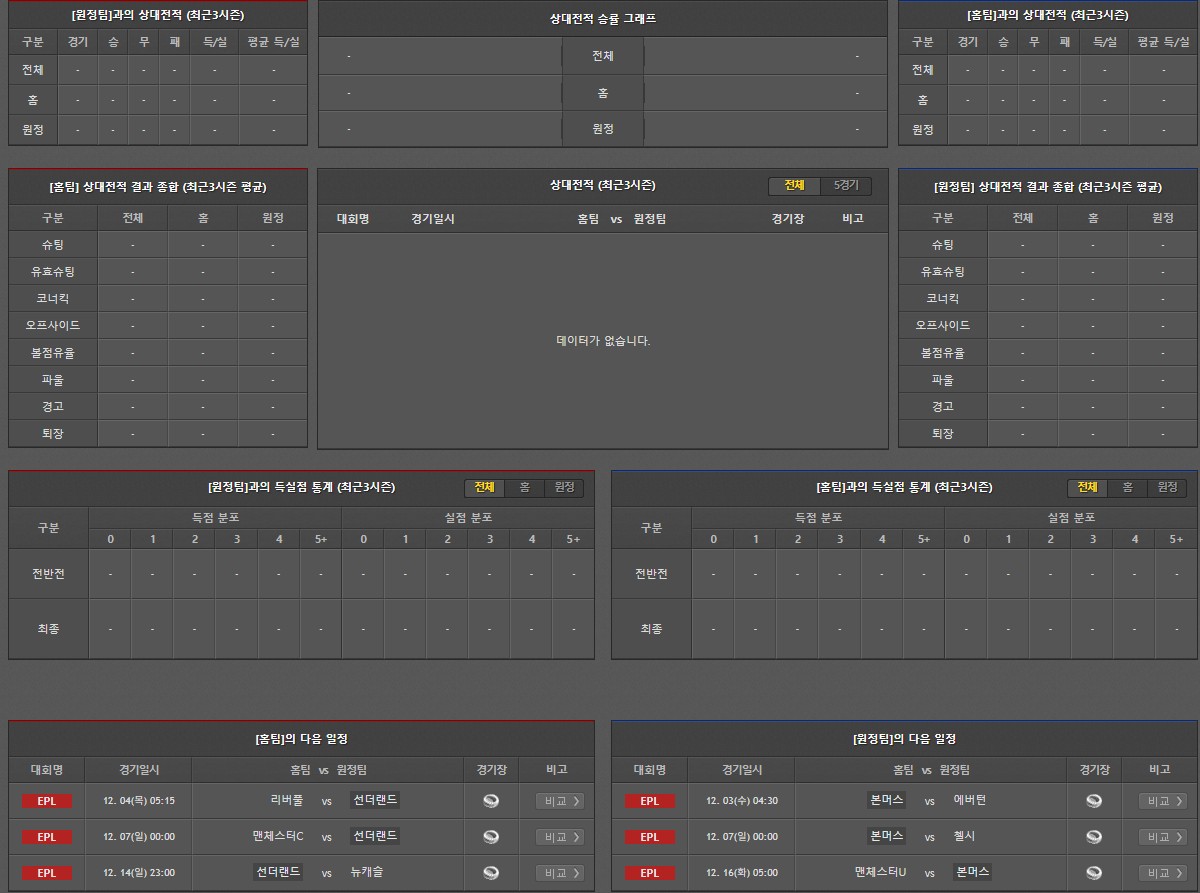Expand 비교 for 리버풀 vs 선더랜드
The image size is (1200, 893).
point(559,801)
